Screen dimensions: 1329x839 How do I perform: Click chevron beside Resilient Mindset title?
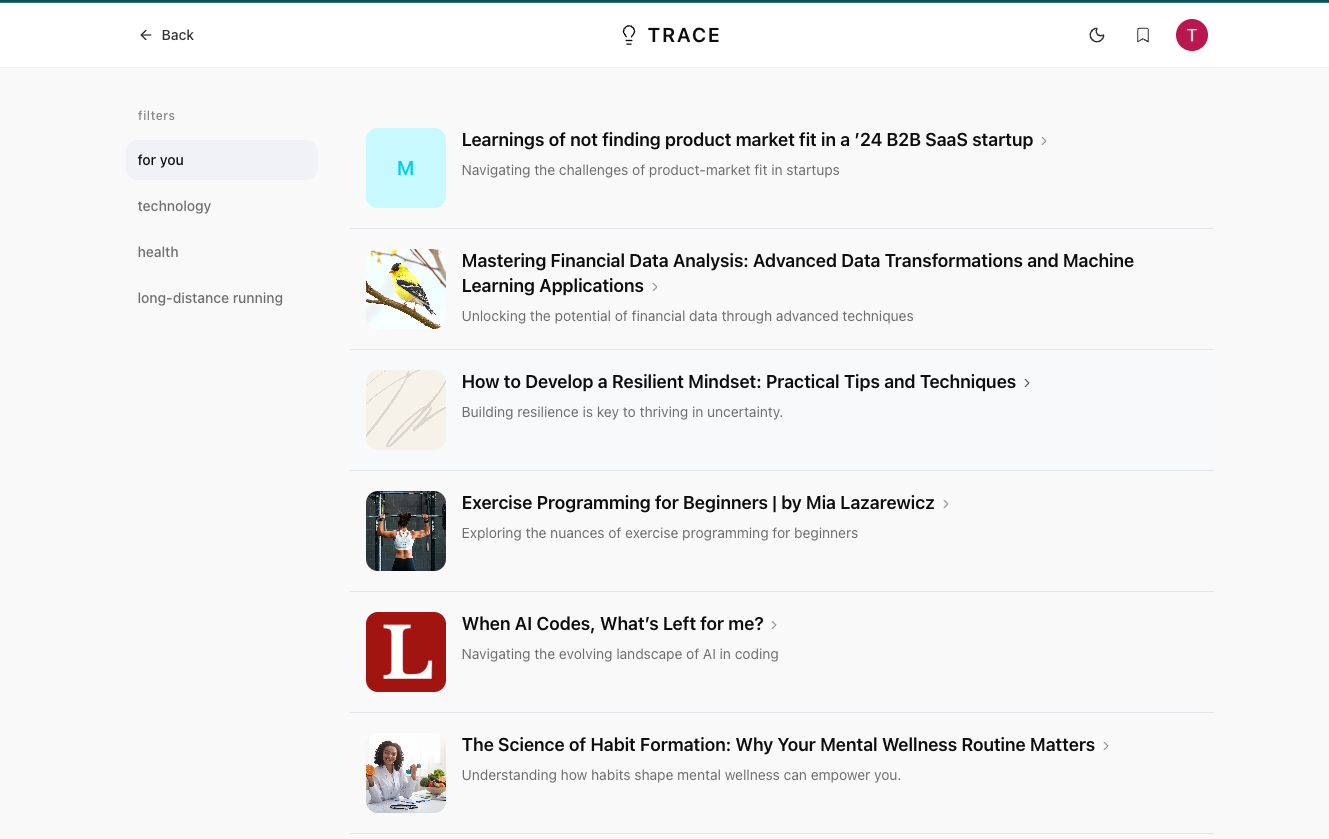[1027, 383]
